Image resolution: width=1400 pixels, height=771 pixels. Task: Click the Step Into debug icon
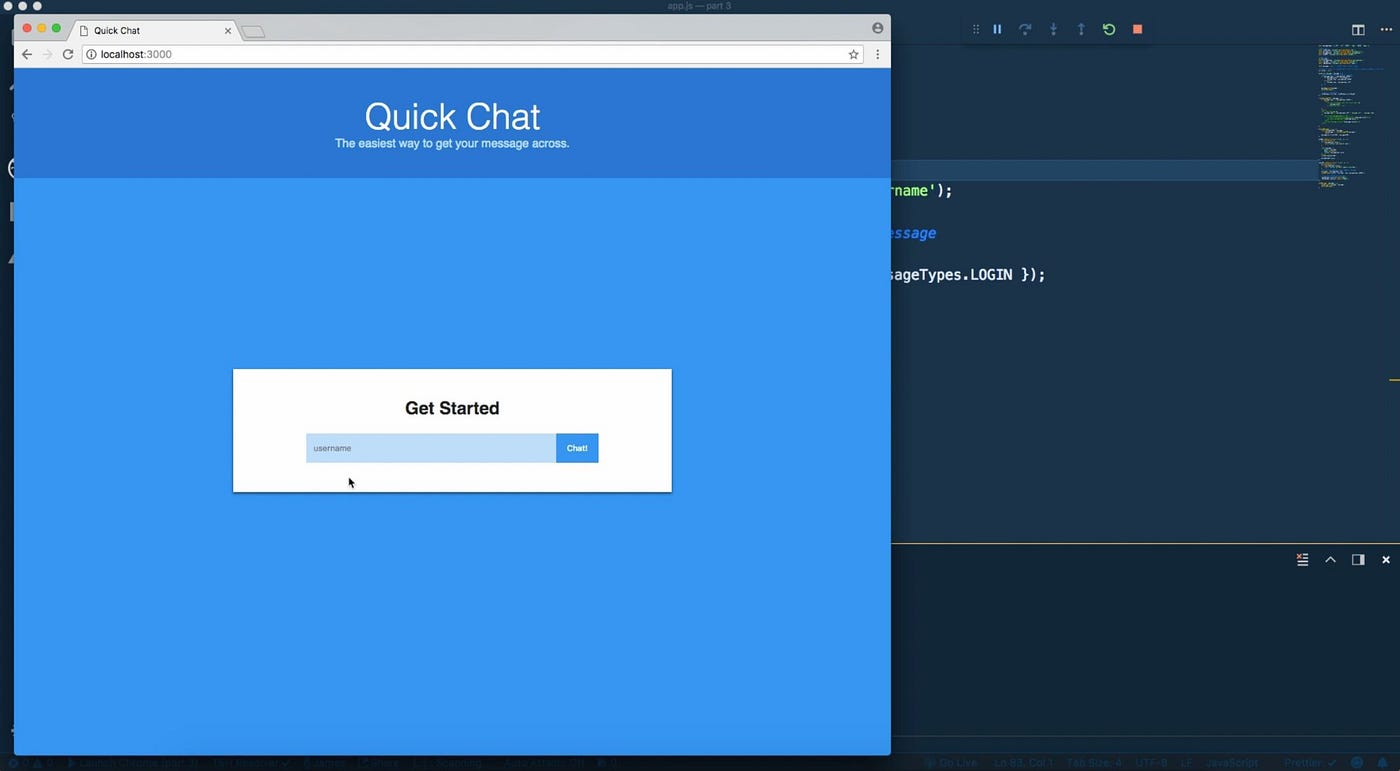(x=1053, y=30)
